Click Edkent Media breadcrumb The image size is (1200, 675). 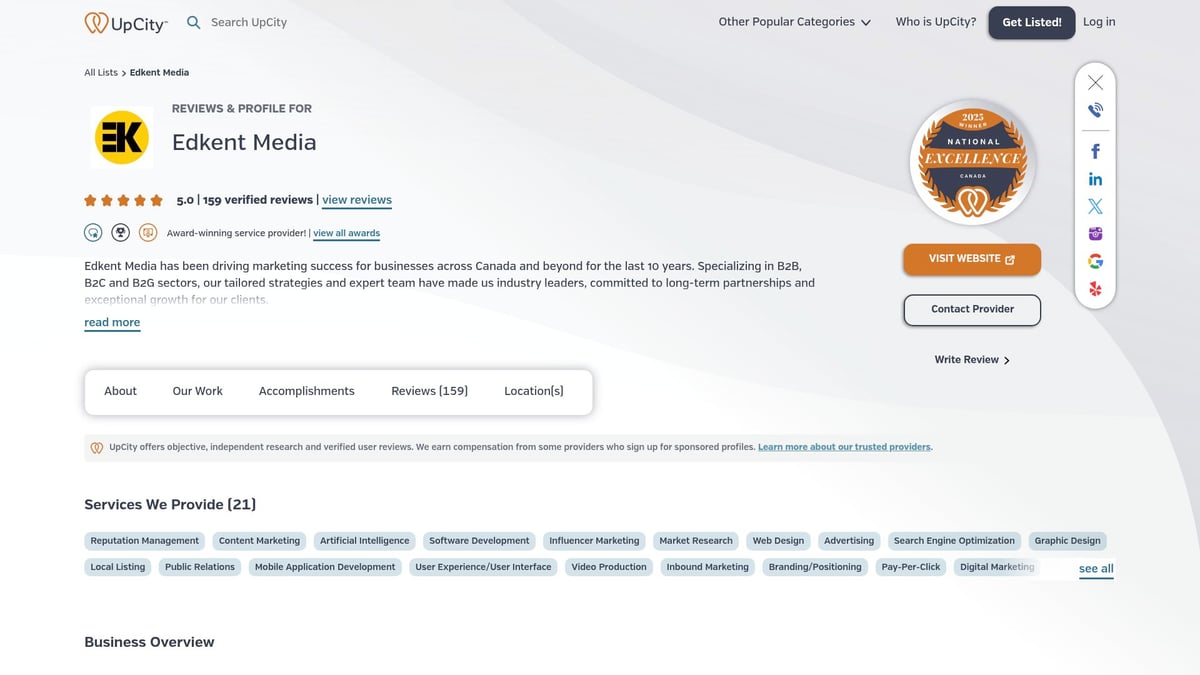coord(159,72)
